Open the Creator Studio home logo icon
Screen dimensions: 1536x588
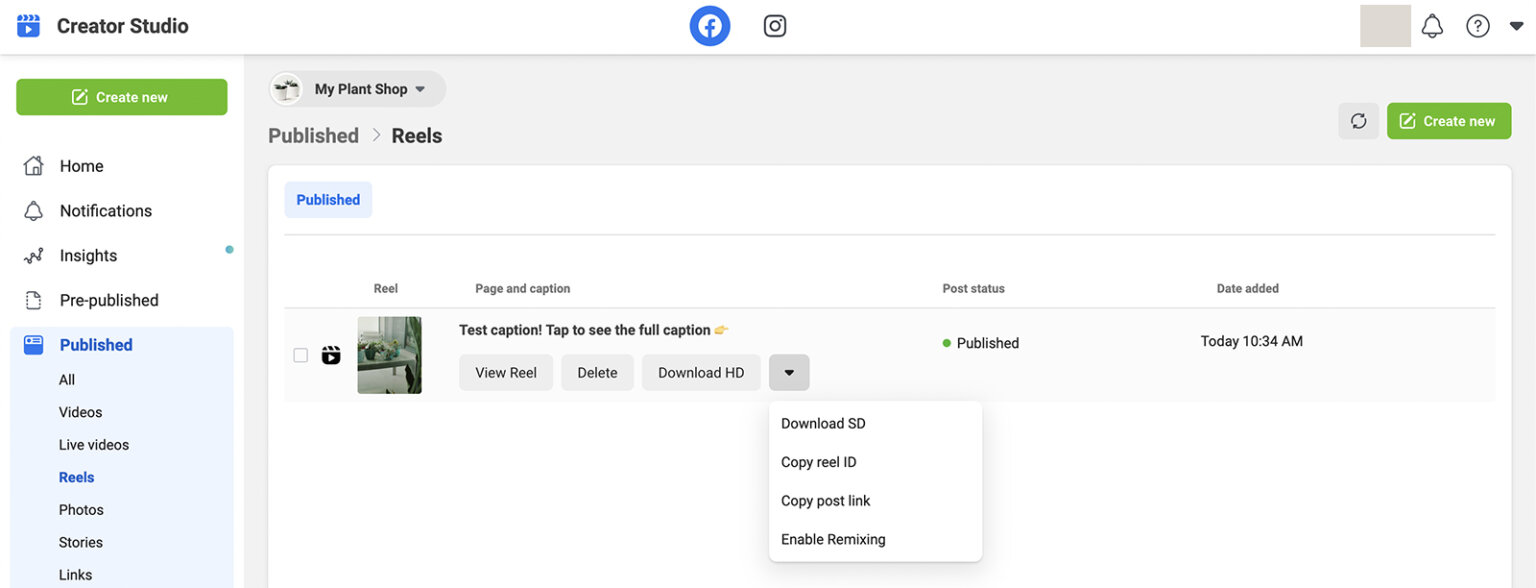[x=27, y=26]
